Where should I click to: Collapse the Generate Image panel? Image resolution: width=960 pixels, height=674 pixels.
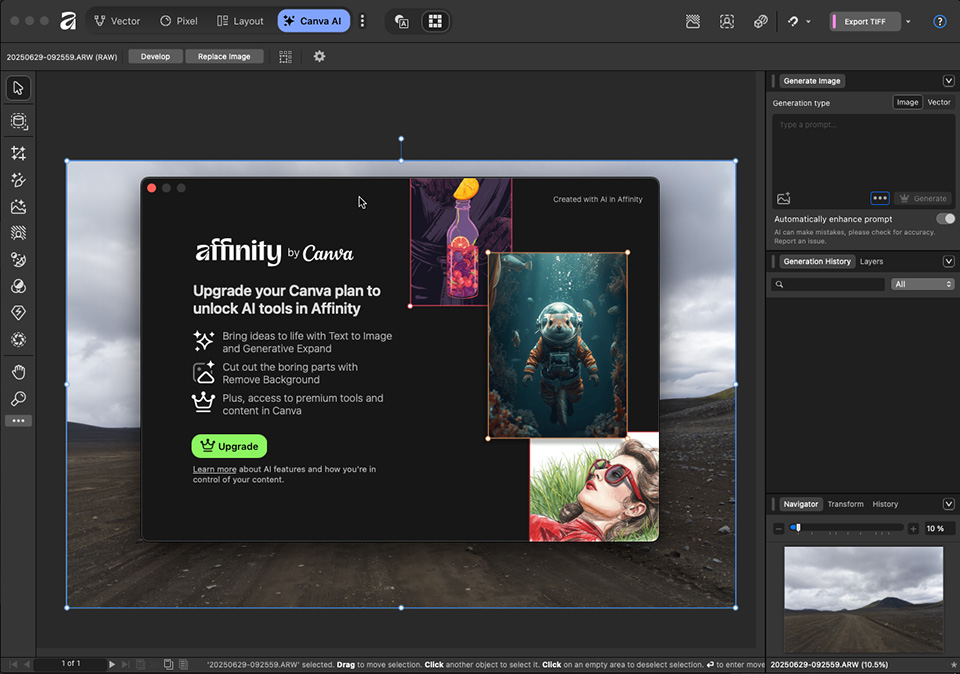pyautogui.click(x=947, y=80)
